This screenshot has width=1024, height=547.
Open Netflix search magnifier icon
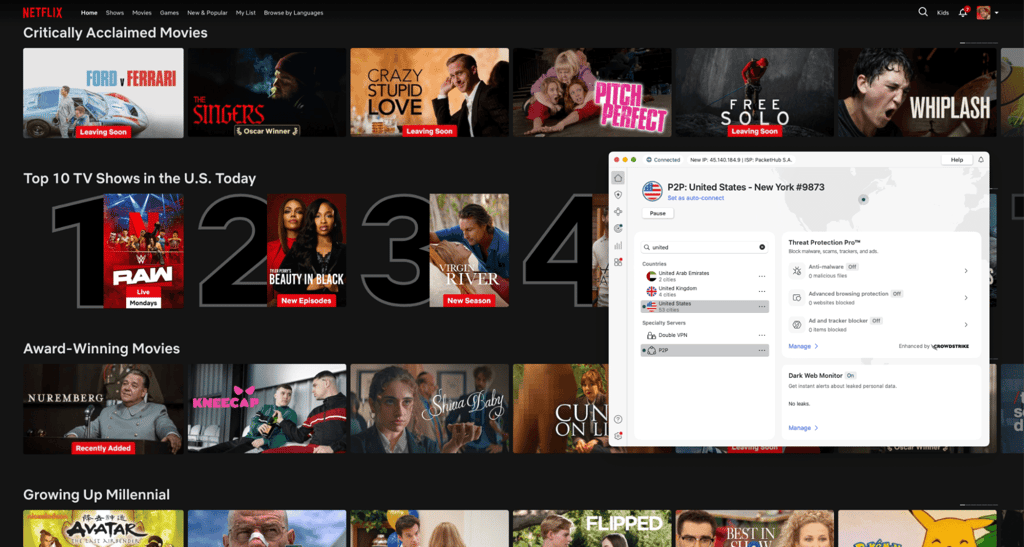point(923,12)
